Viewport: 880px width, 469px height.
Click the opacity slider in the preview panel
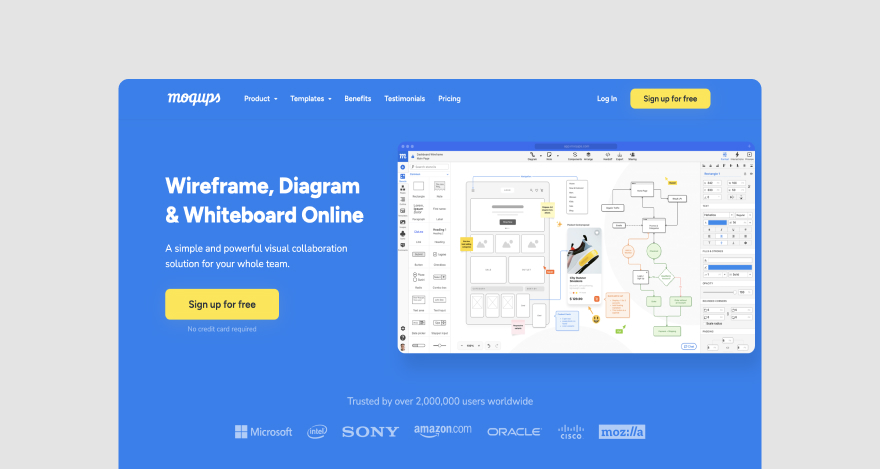coord(719,292)
